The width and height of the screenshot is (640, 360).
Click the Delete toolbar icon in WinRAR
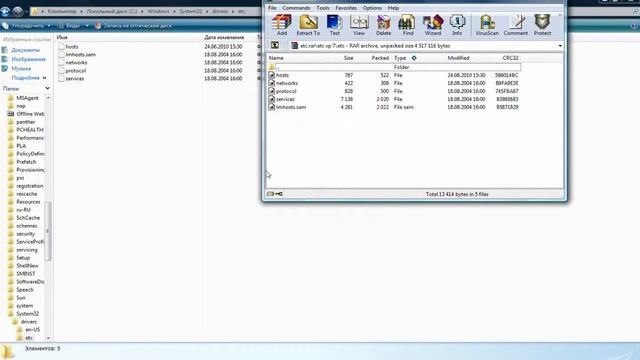pyautogui.click(x=383, y=25)
